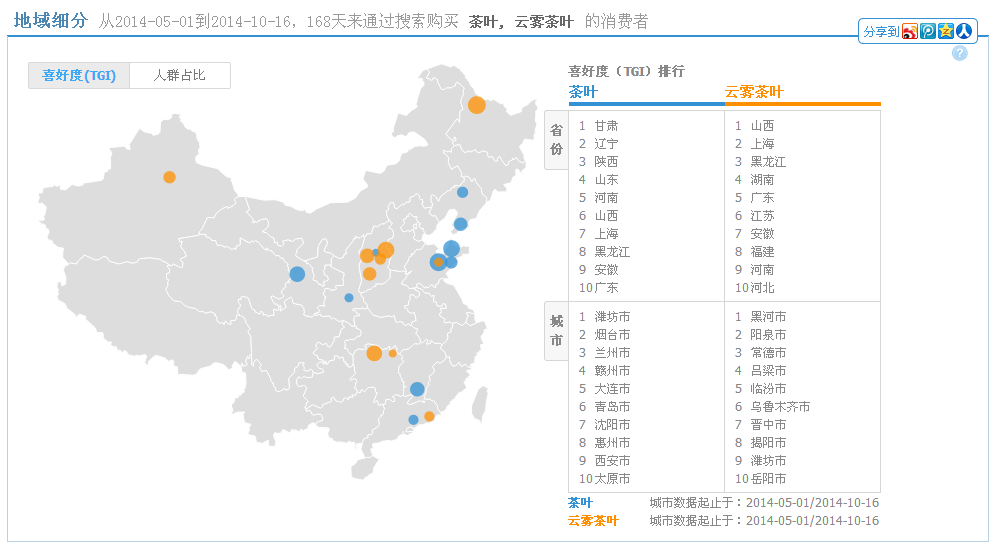The image size is (994, 546).
Task: Click the blue 茶叶 legend below the table
Action: [580, 503]
